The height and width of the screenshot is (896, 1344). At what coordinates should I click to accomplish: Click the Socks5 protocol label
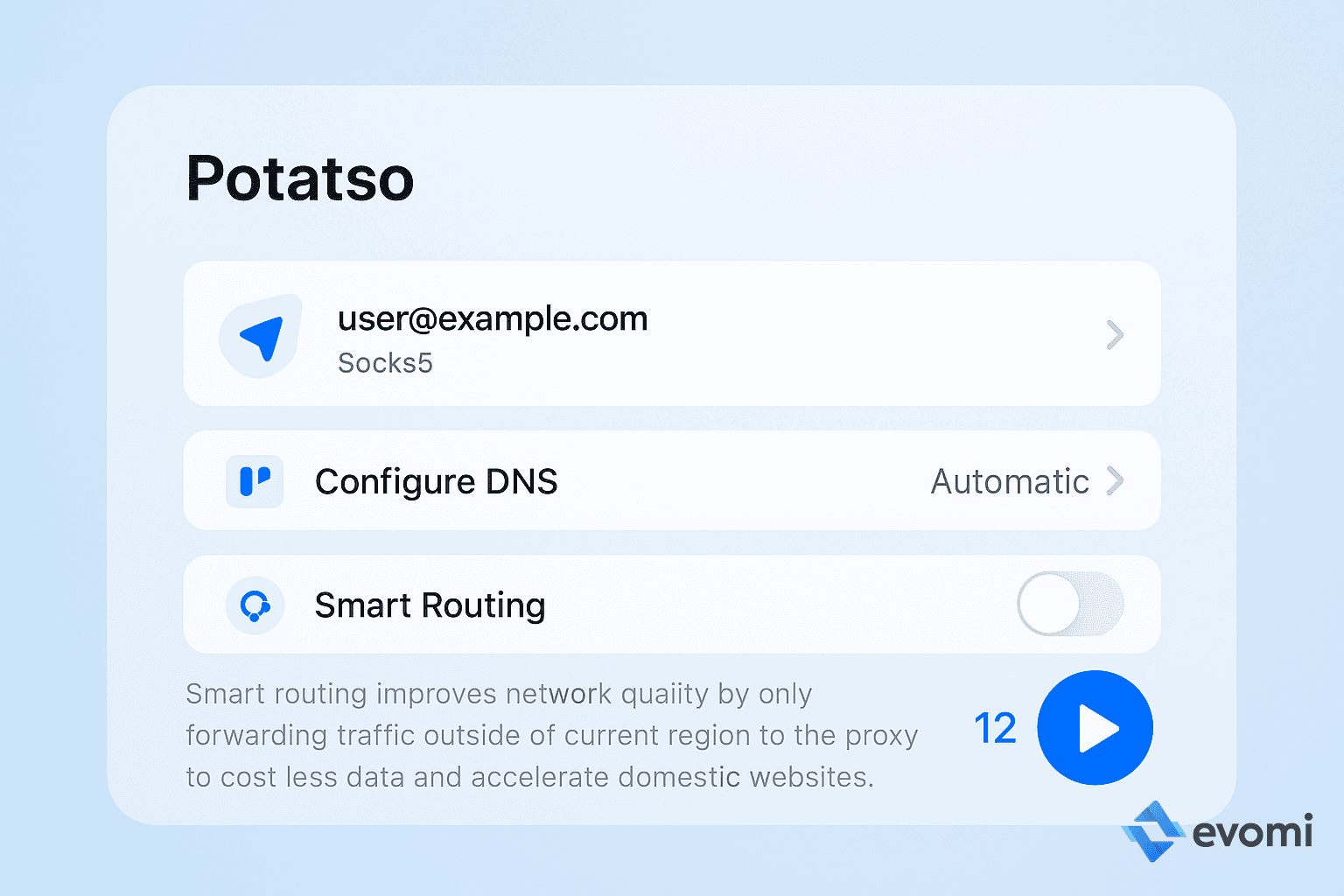385,363
